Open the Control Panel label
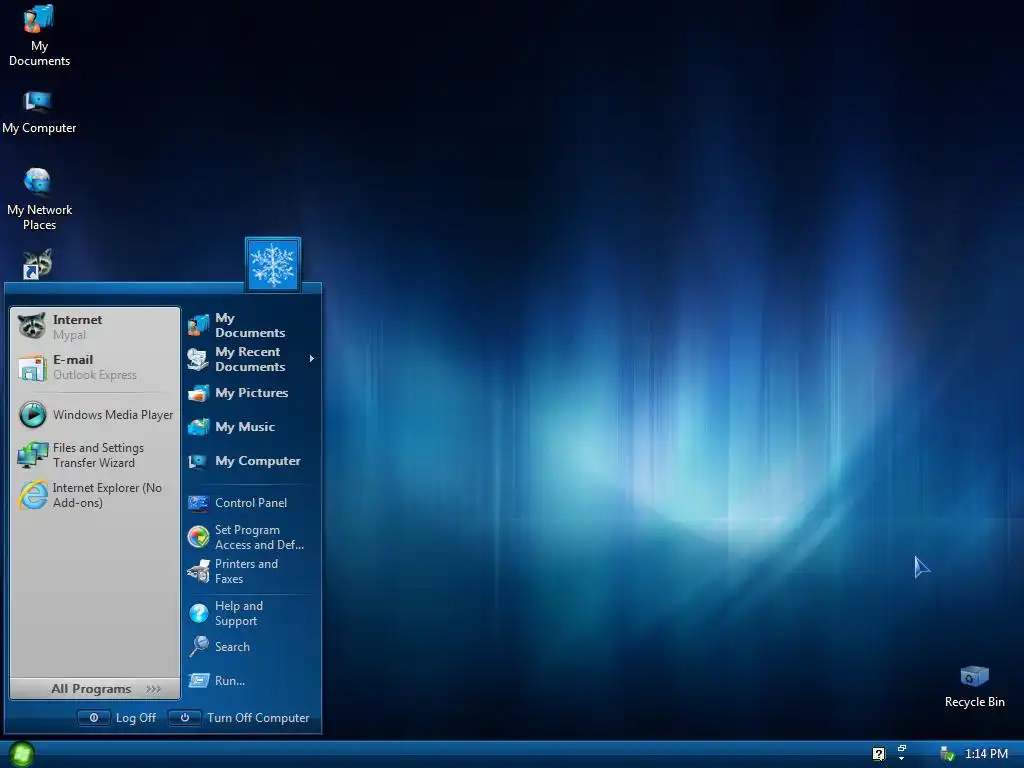 (251, 503)
